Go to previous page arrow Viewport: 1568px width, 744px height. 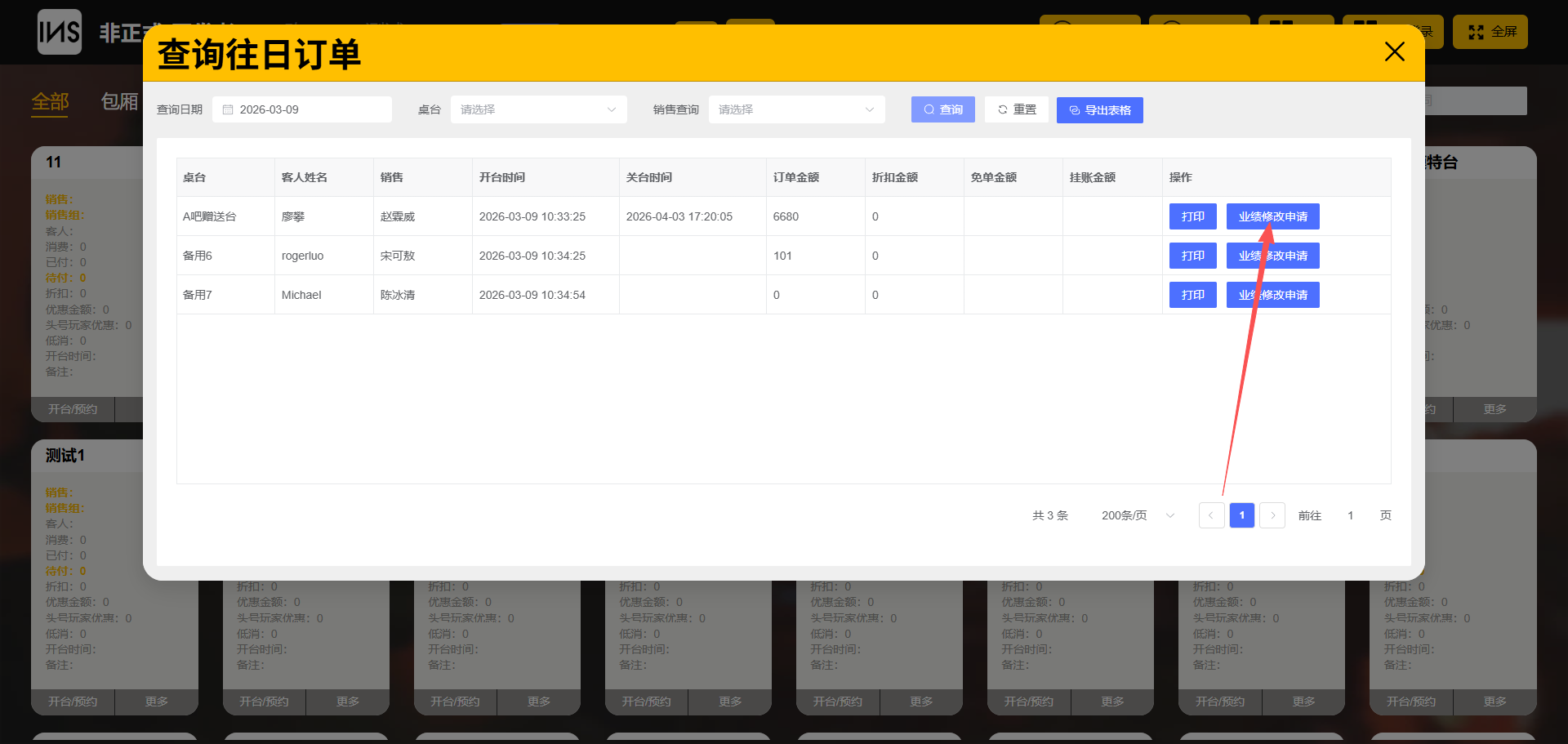tap(1211, 515)
